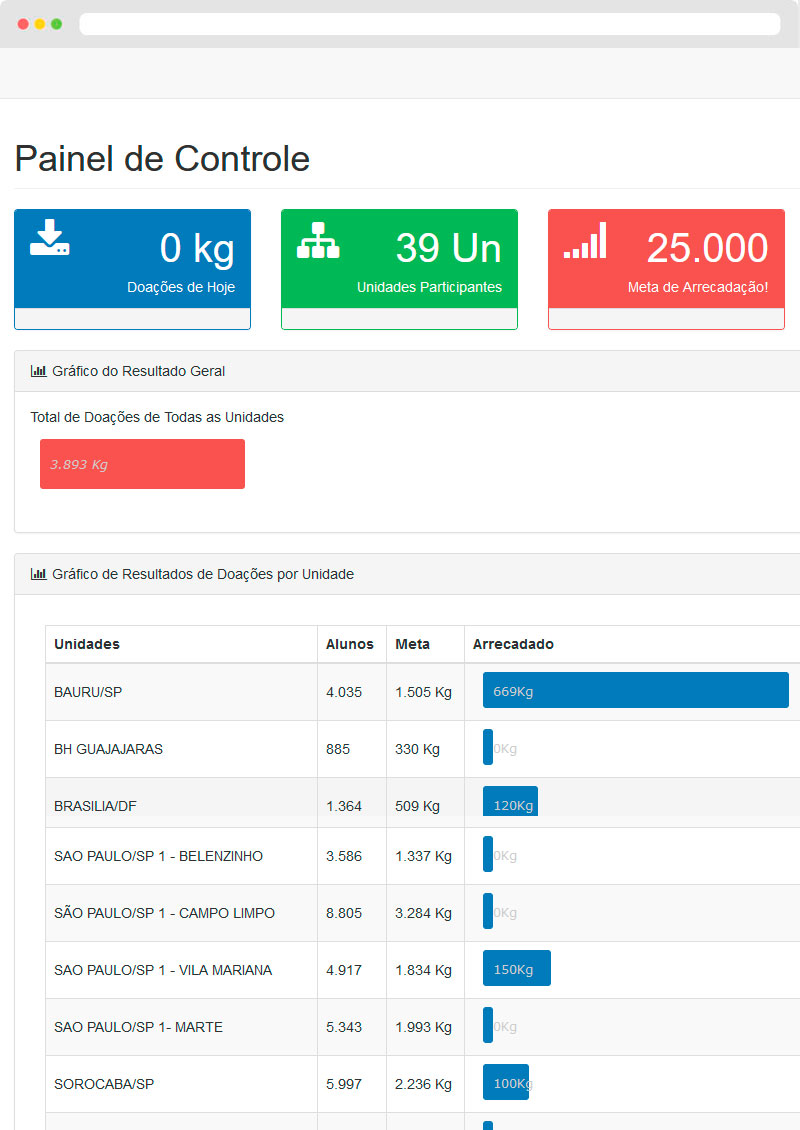Viewport: 800px width, 1130px height.
Task: Open the Meta de Arrecadação card footer
Action: (x=666, y=319)
